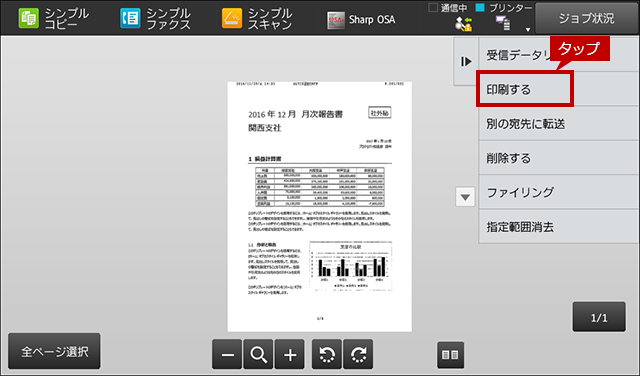Expand more actions with down arrow
The height and width of the screenshot is (376, 640).
click(x=465, y=197)
